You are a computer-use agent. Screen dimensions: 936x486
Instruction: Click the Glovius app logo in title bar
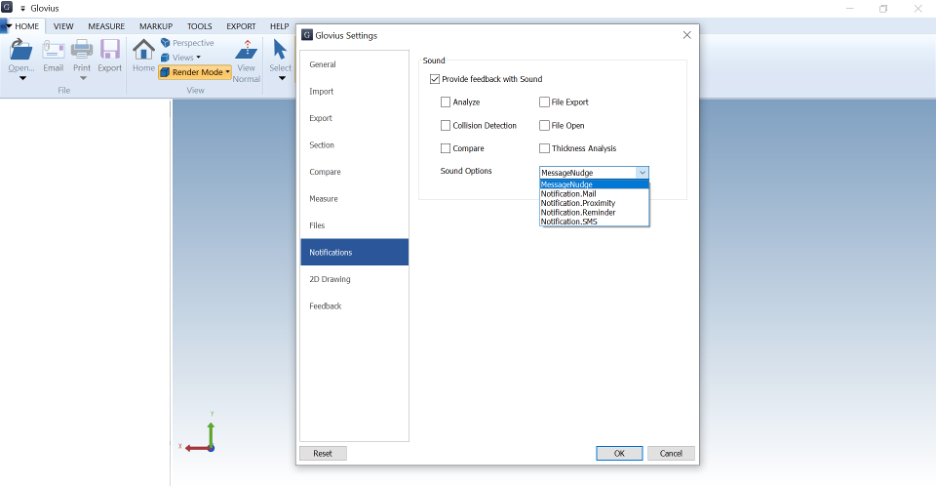pos(7,7)
